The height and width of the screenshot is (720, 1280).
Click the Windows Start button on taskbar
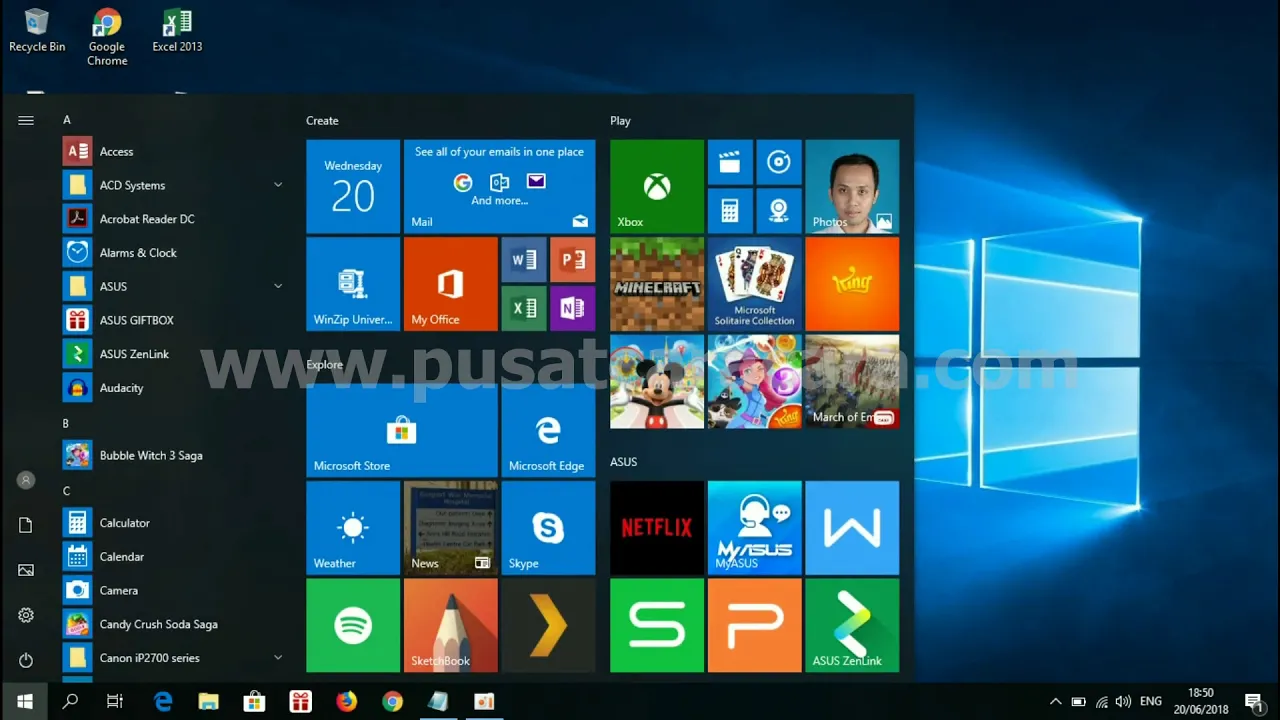[x=25, y=701]
